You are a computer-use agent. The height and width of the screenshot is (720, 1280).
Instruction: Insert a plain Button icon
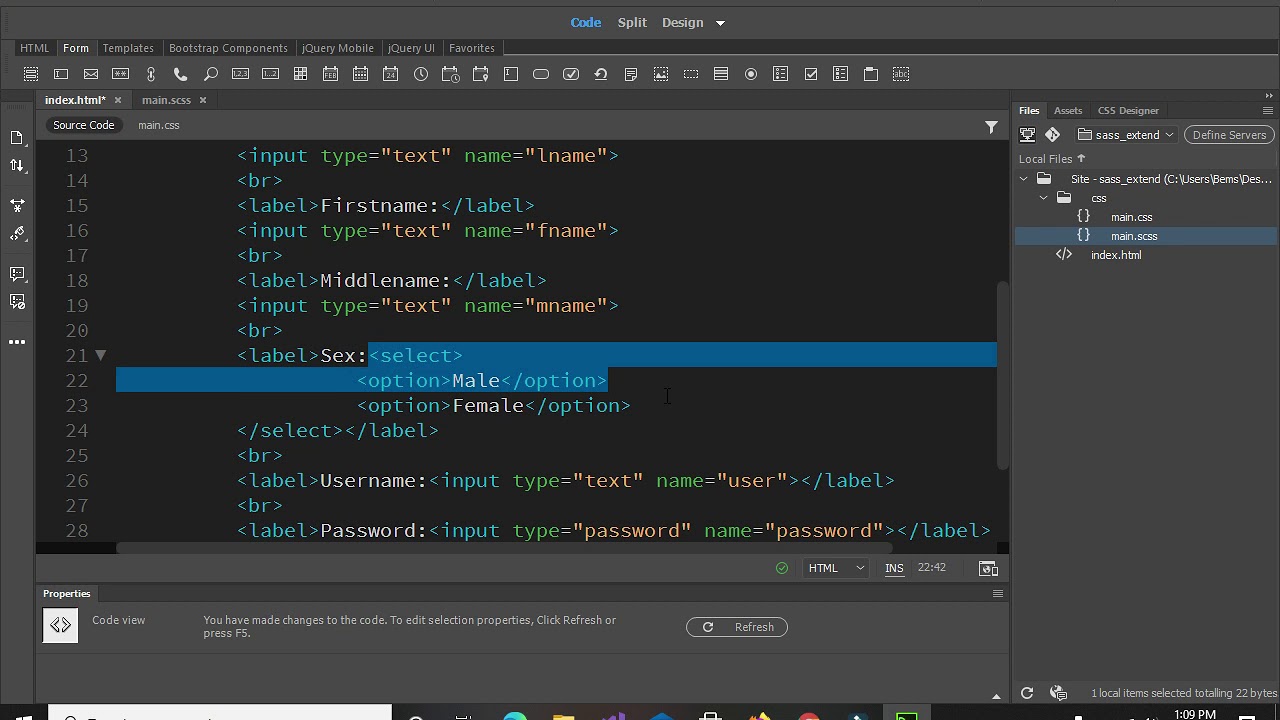click(x=541, y=74)
